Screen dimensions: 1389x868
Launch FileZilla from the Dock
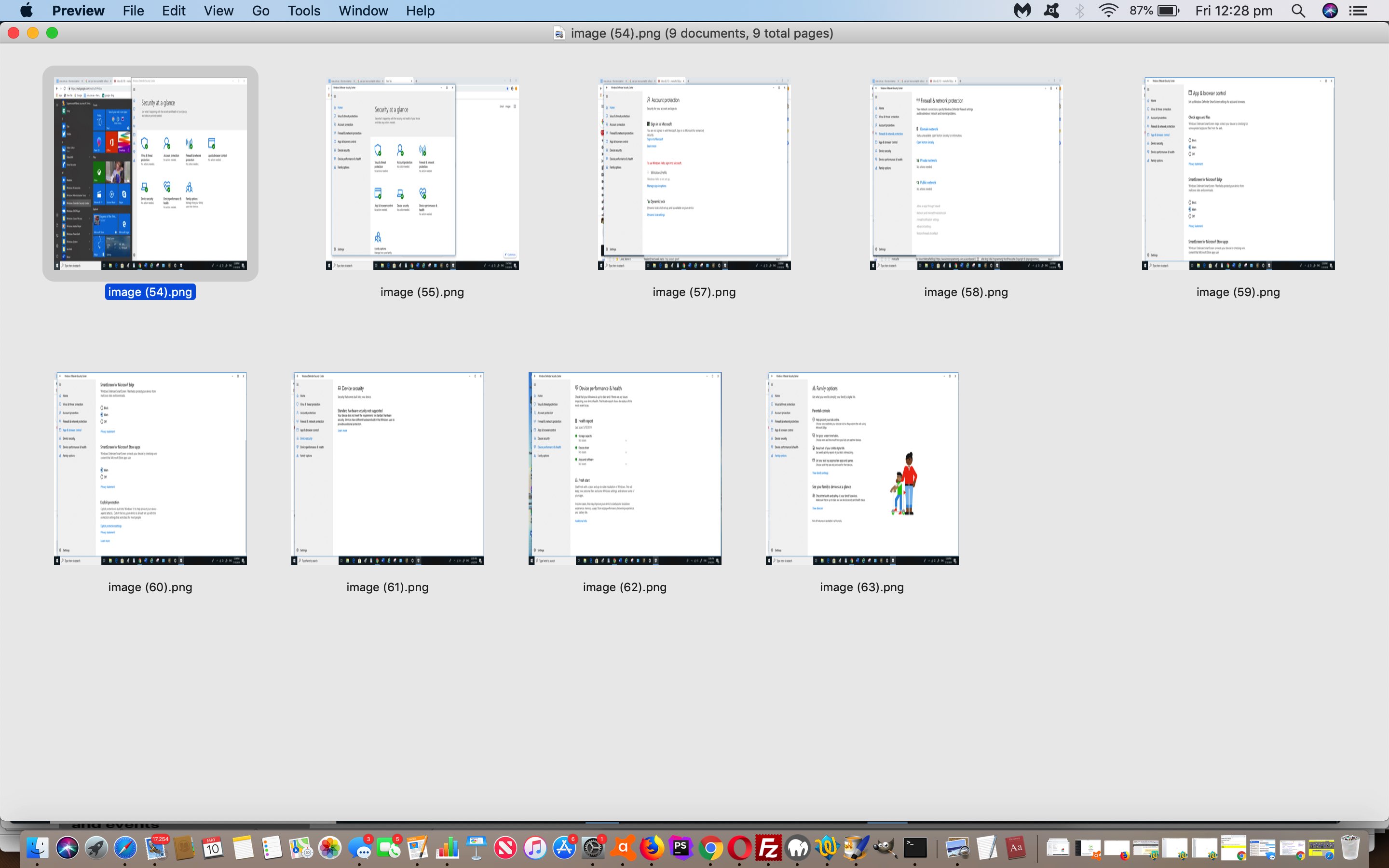(769, 848)
